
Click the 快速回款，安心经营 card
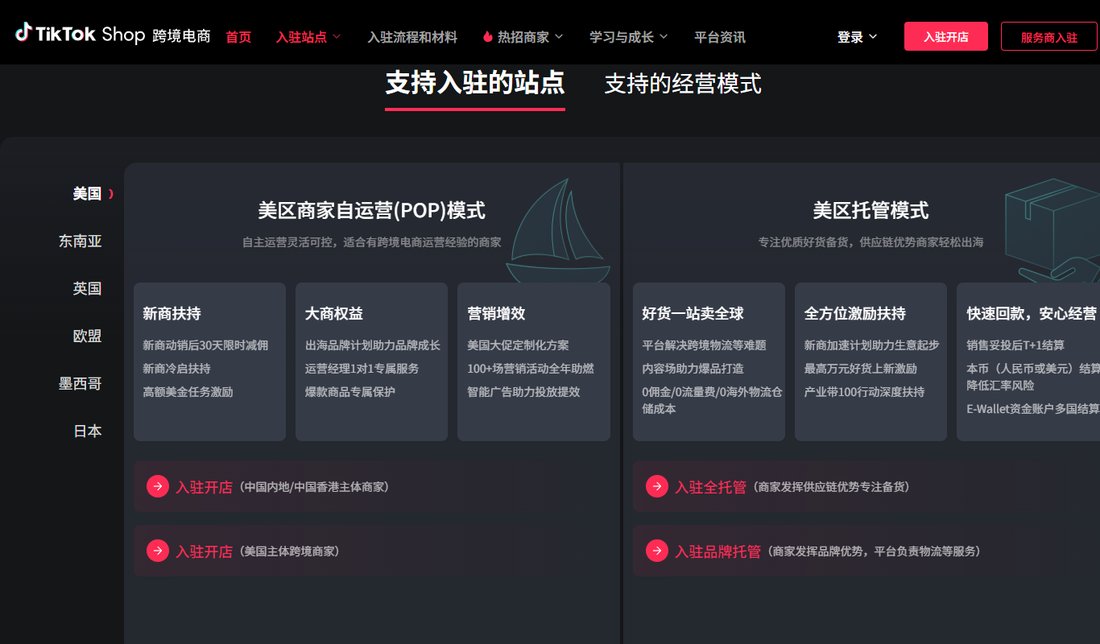click(1028, 361)
